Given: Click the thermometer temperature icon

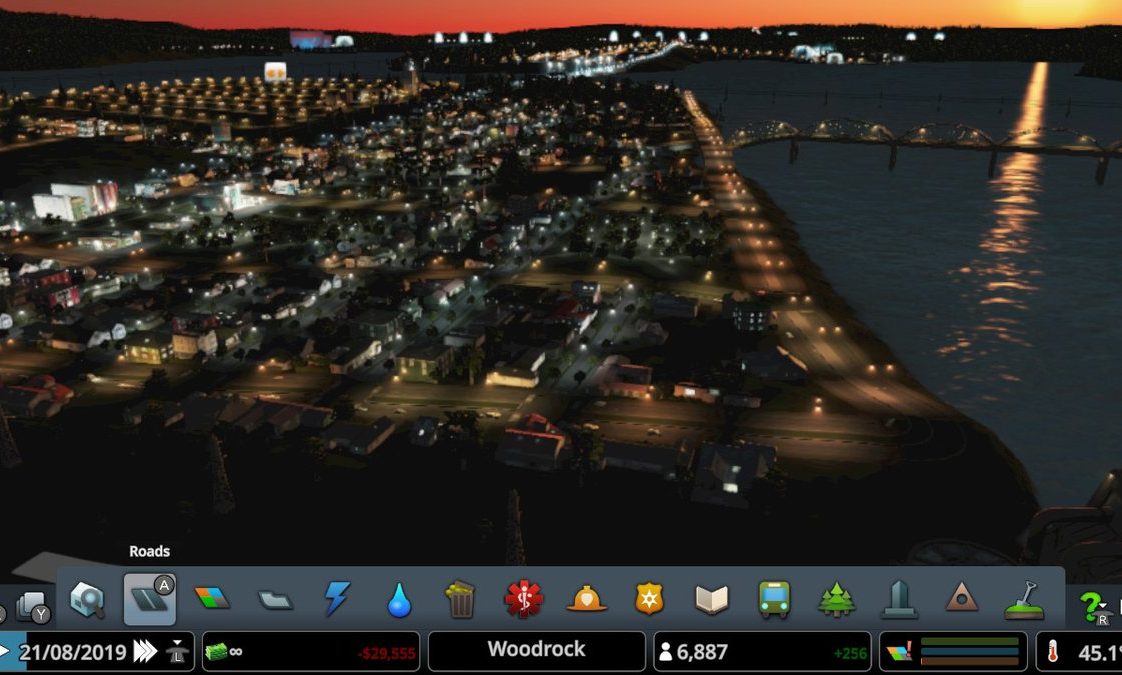Looking at the screenshot, I should click(1053, 651).
